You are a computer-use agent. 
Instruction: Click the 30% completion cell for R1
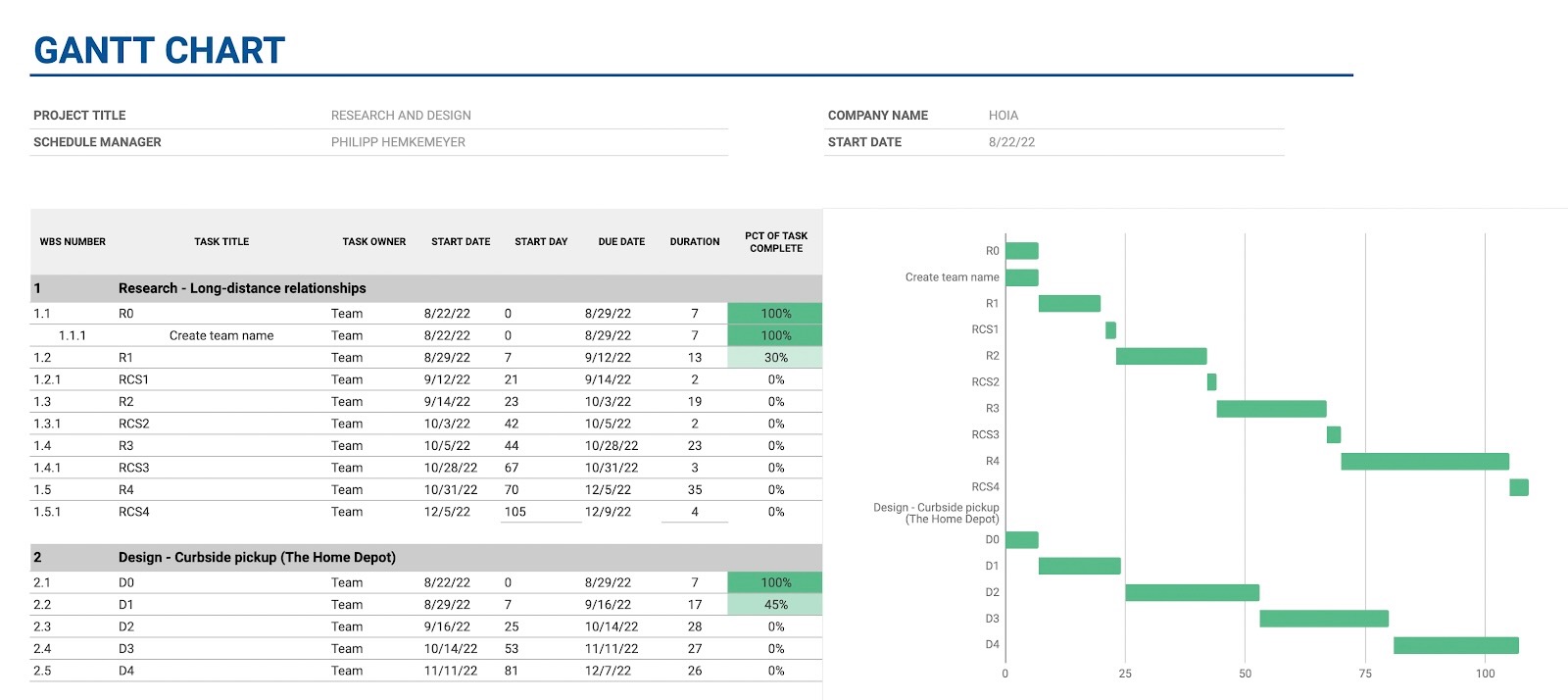point(775,358)
